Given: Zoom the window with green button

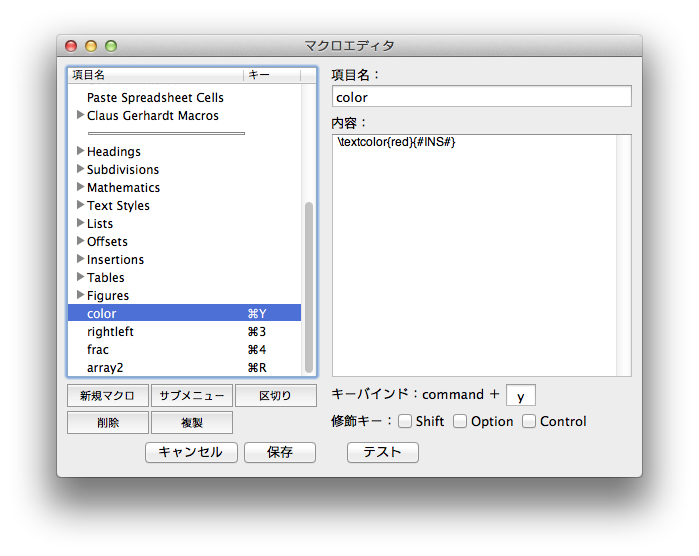Looking at the screenshot, I should 111,46.
